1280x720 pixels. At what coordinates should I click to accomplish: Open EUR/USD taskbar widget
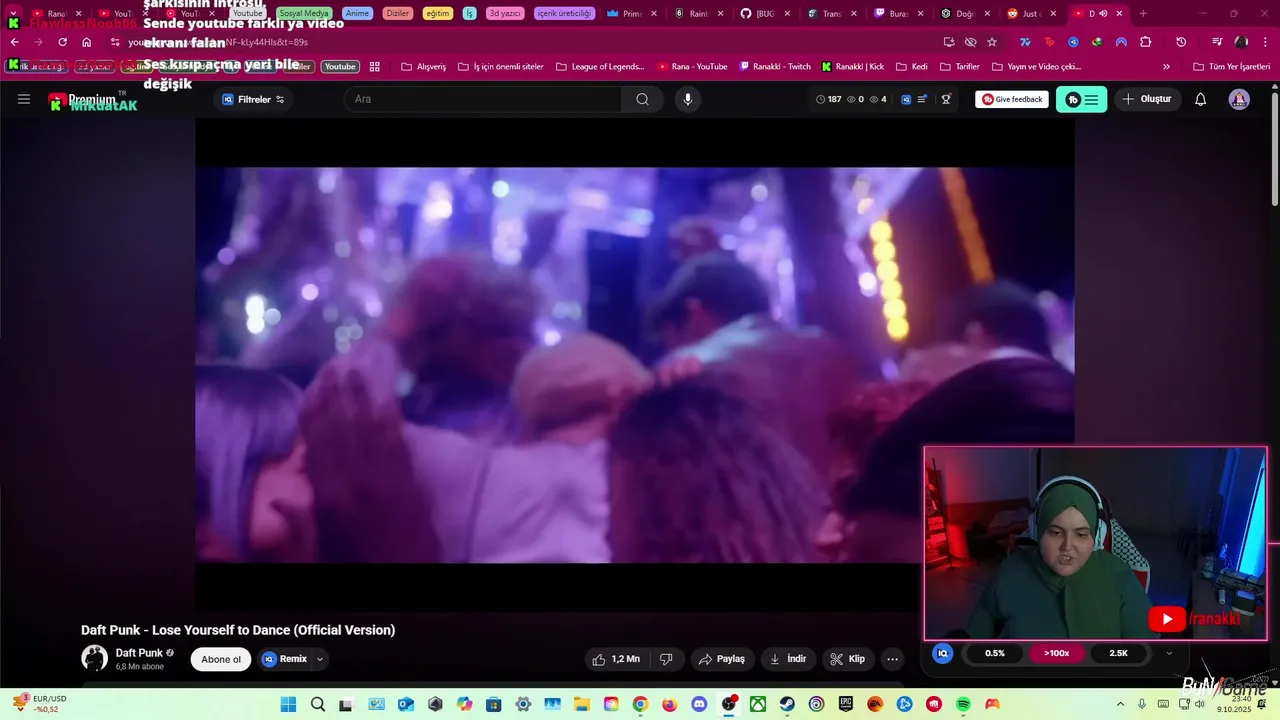(40, 704)
